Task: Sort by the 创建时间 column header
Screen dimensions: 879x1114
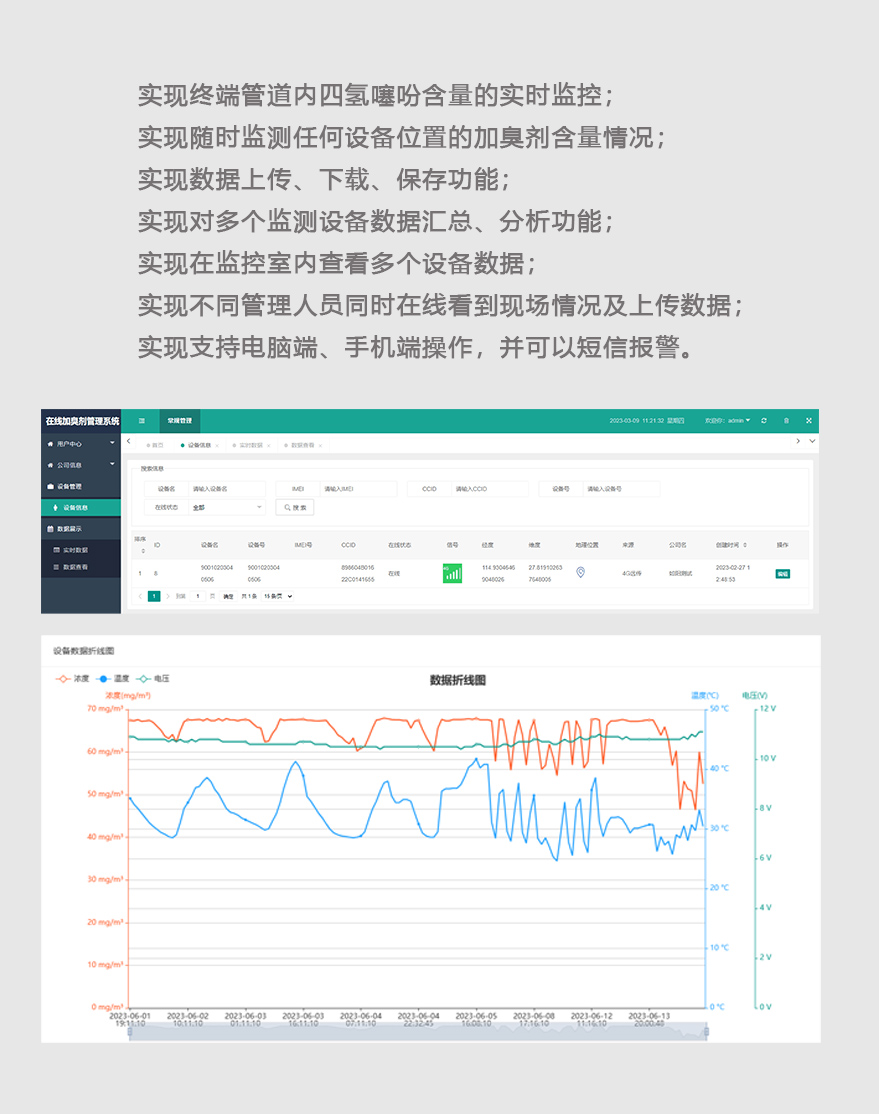Action: tap(731, 545)
